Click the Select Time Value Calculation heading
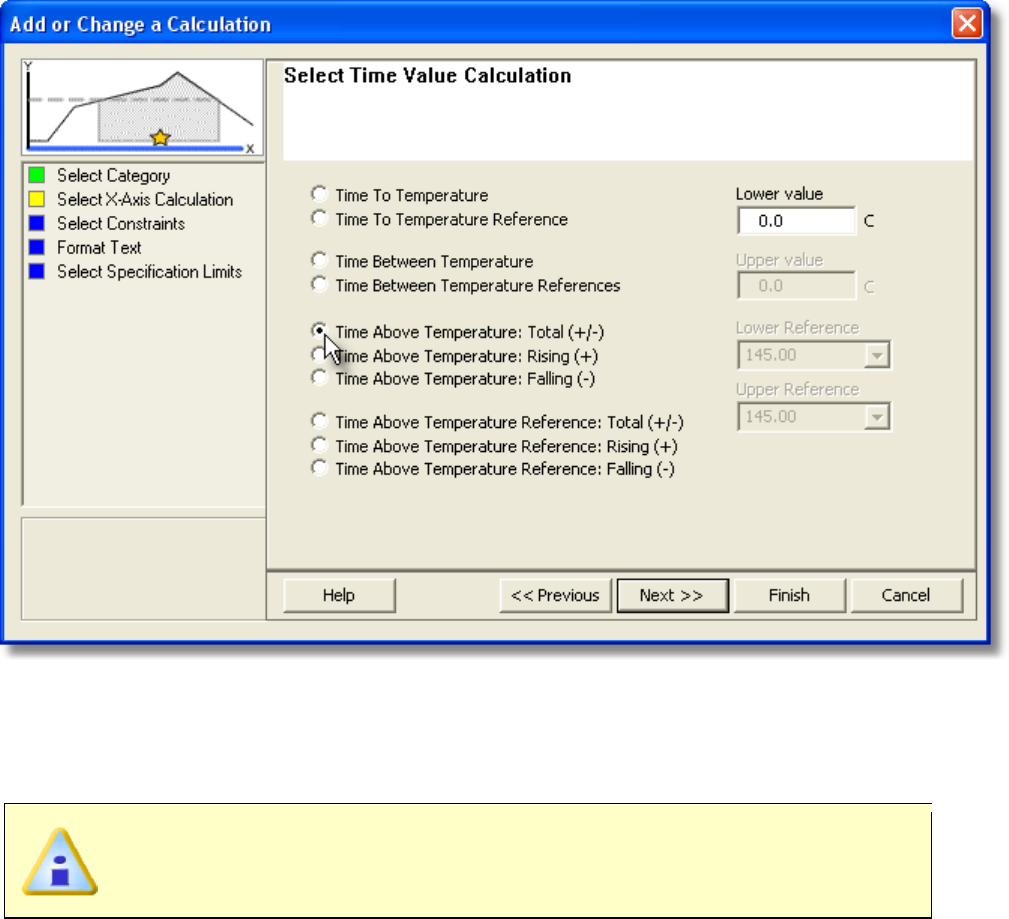 pos(427,75)
